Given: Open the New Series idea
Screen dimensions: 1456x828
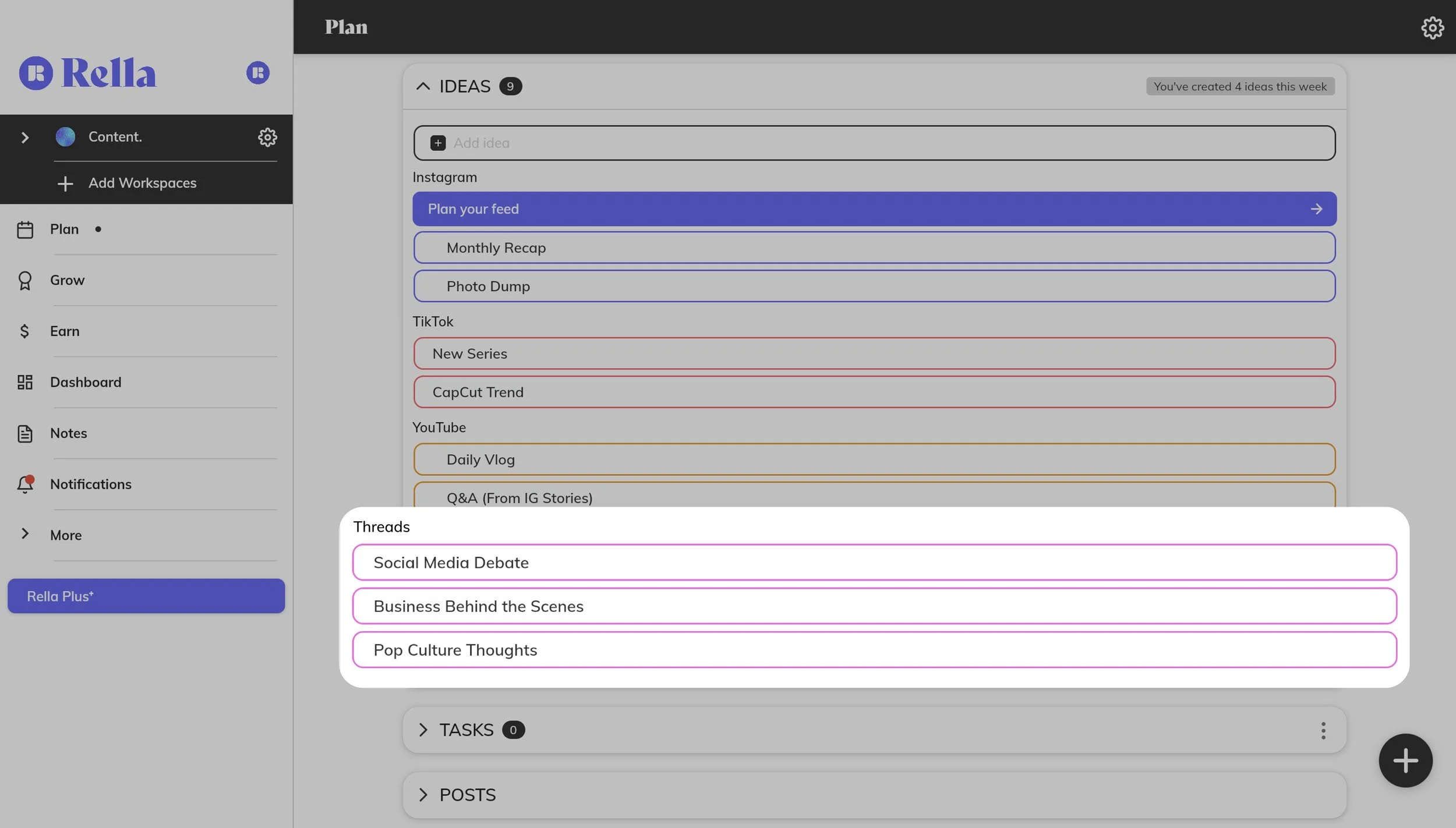Looking at the screenshot, I should point(874,354).
